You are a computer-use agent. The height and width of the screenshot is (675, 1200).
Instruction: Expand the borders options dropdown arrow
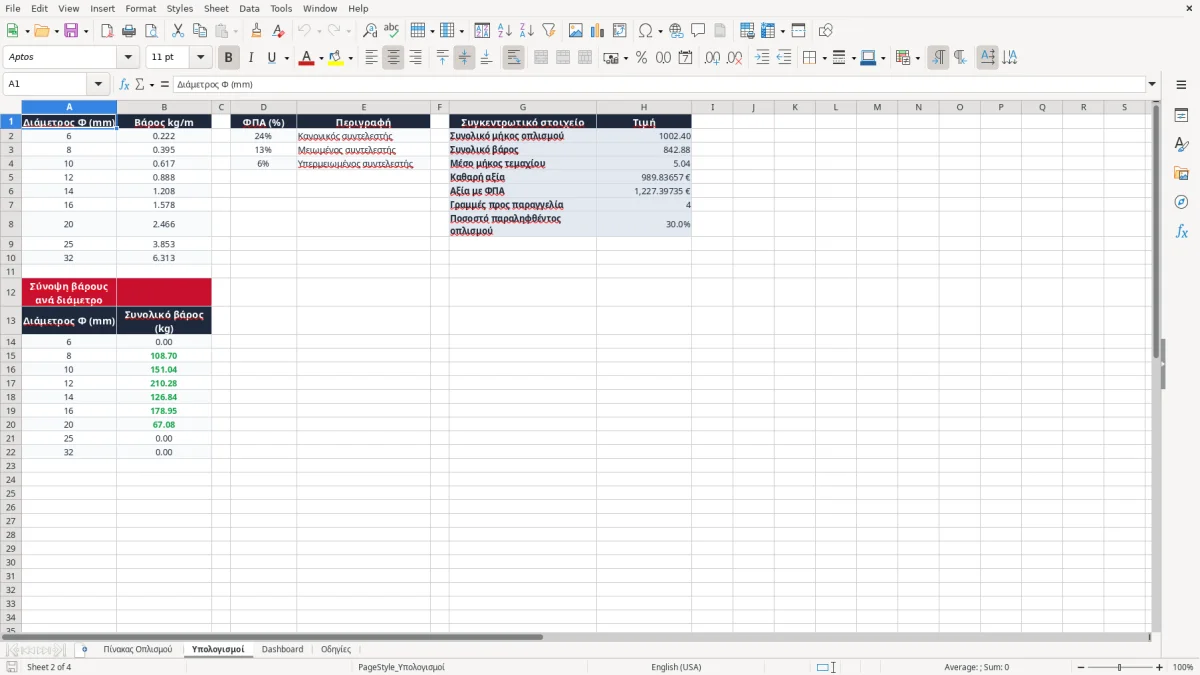click(824, 58)
